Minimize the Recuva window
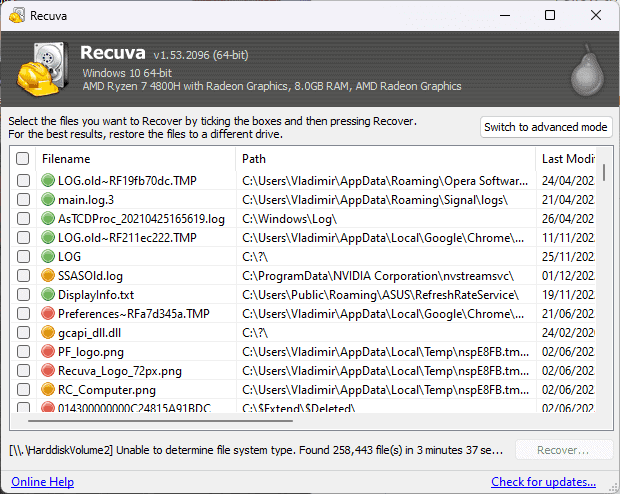 pos(505,15)
